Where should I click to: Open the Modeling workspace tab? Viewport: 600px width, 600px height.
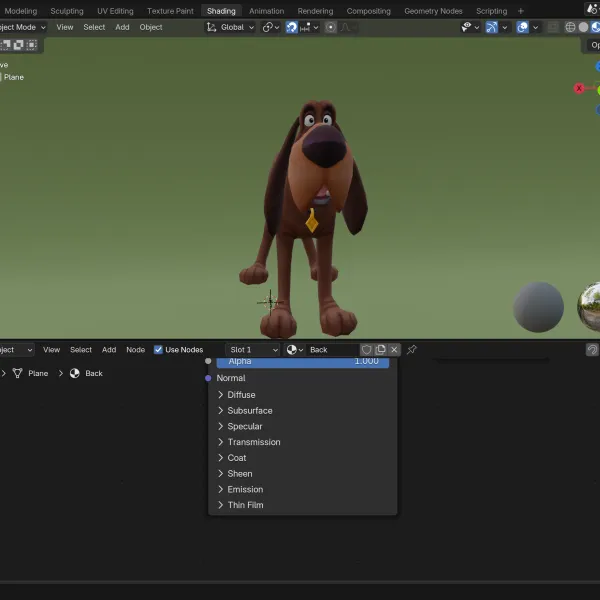(21, 11)
